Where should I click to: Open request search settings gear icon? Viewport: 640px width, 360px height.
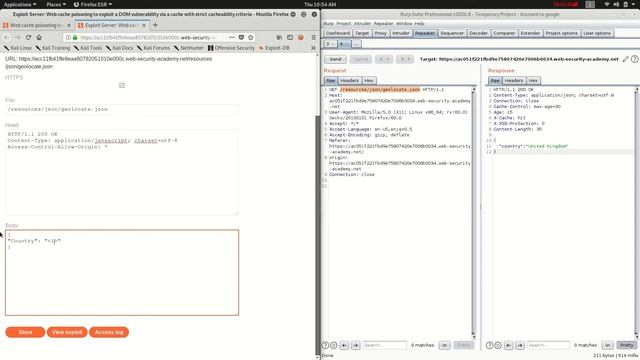[333, 345]
